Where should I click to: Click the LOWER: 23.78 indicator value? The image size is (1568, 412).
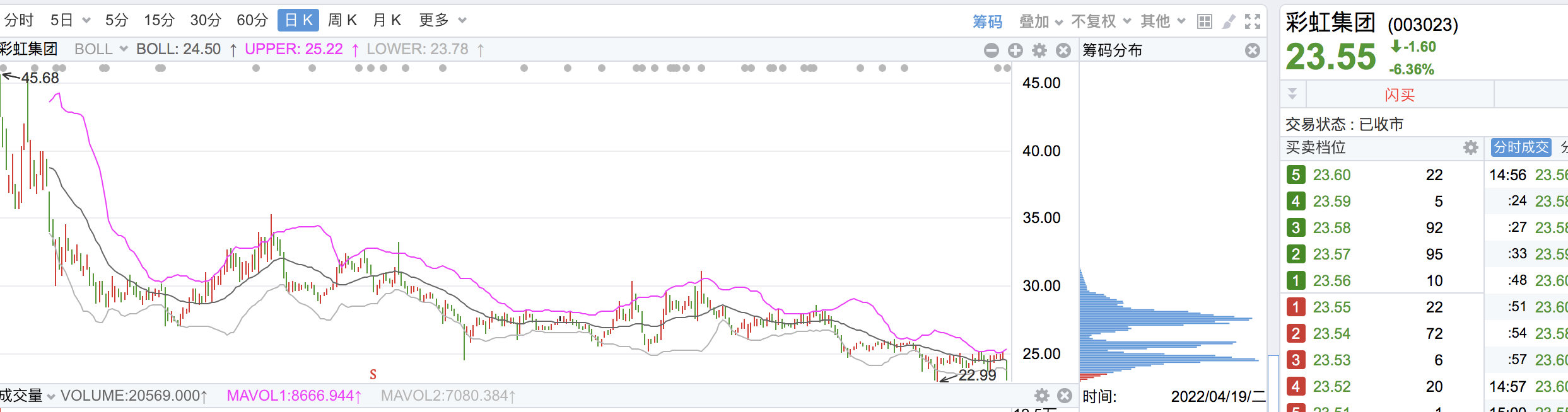pyautogui.click(x=418, y=49)
